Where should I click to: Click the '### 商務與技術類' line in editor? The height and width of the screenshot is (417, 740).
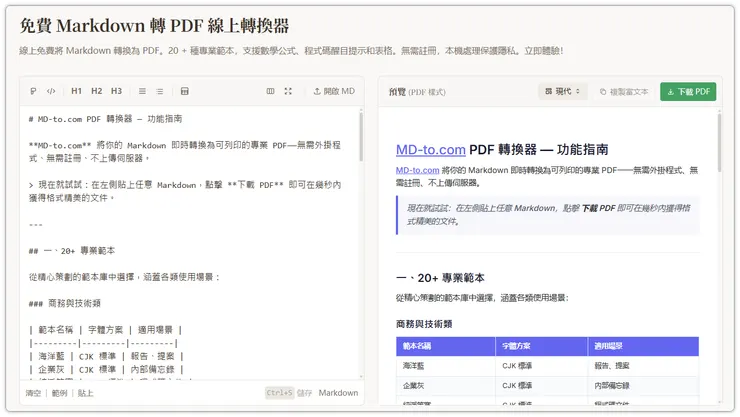click(65, 303)
